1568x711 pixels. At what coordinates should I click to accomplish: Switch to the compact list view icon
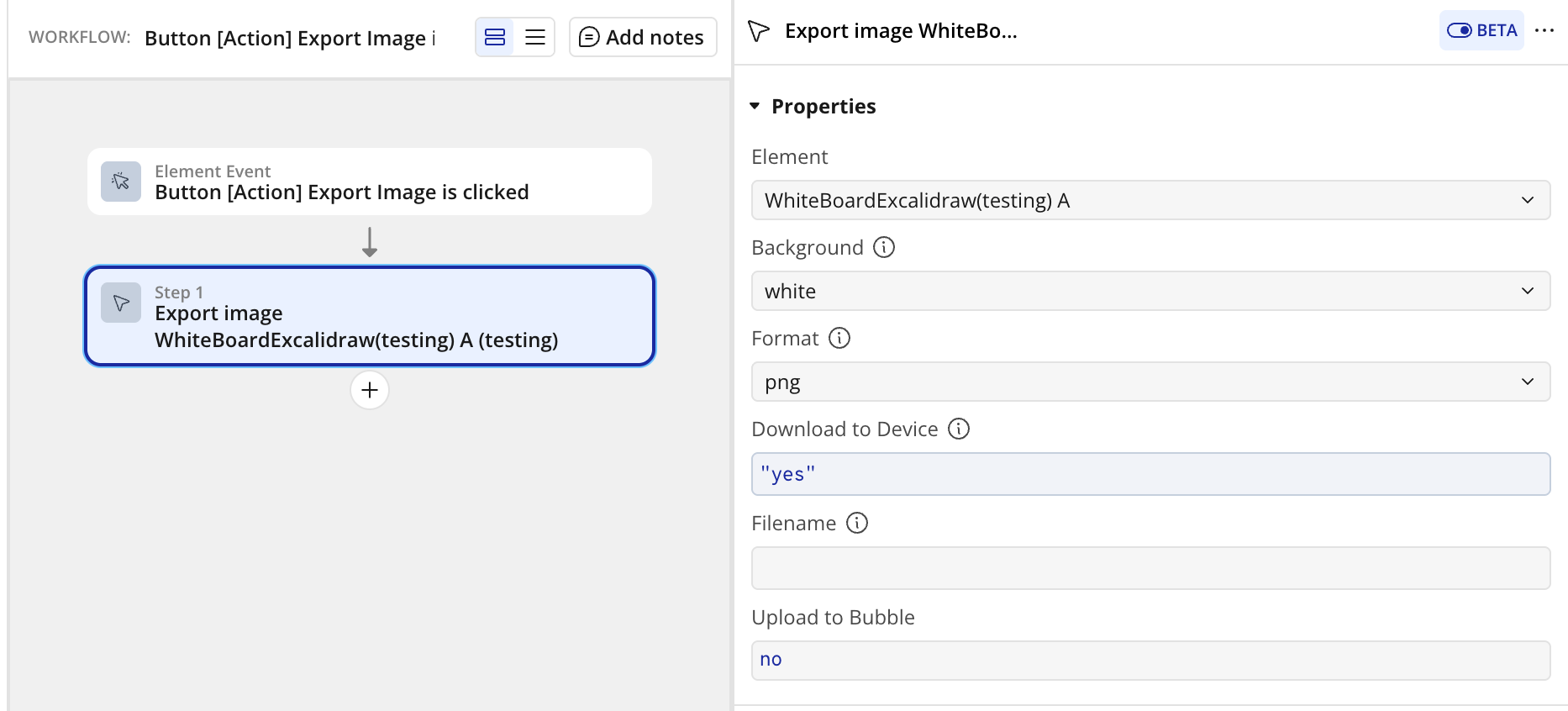[x=535, y=37]
